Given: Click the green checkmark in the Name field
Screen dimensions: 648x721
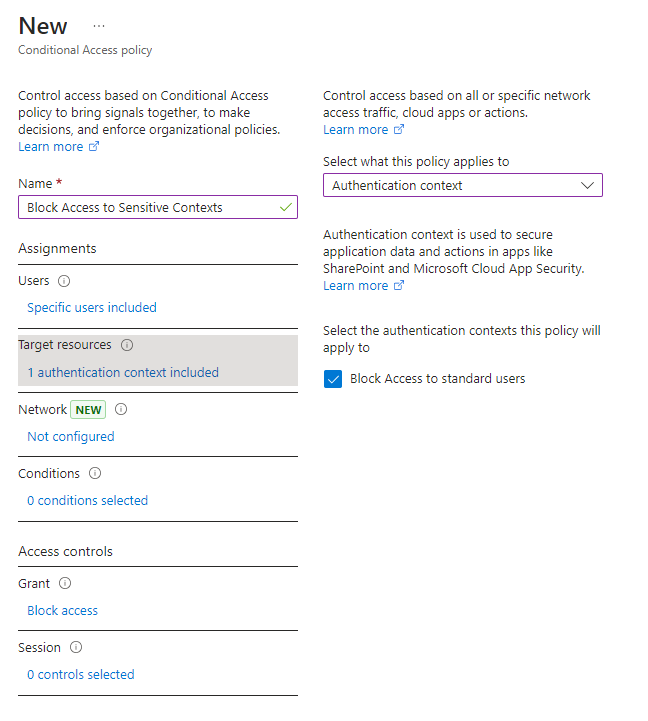Looking at the screenshot, I should click(287, 207).
